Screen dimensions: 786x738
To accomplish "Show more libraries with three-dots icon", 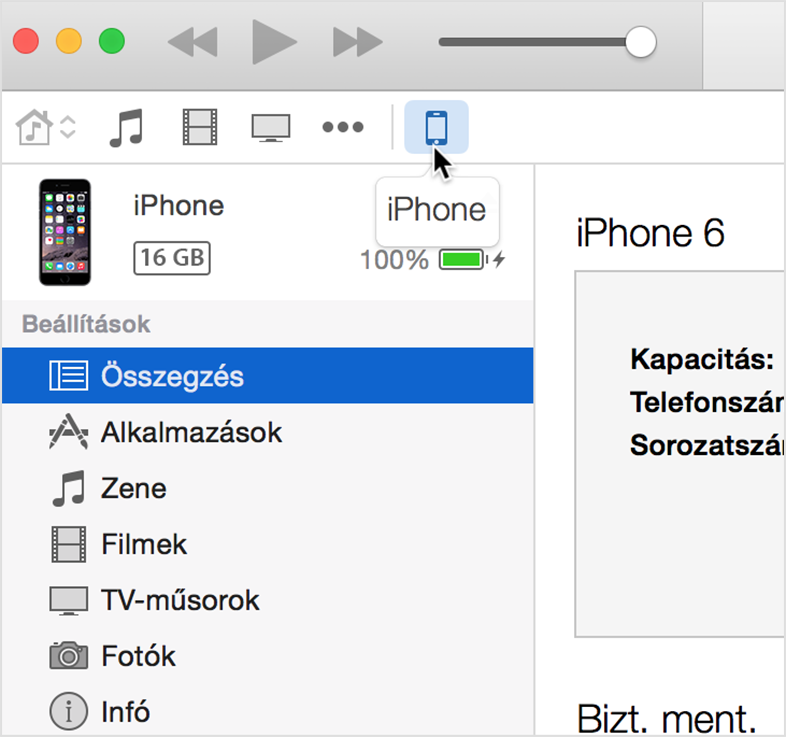I will (342, 128).
